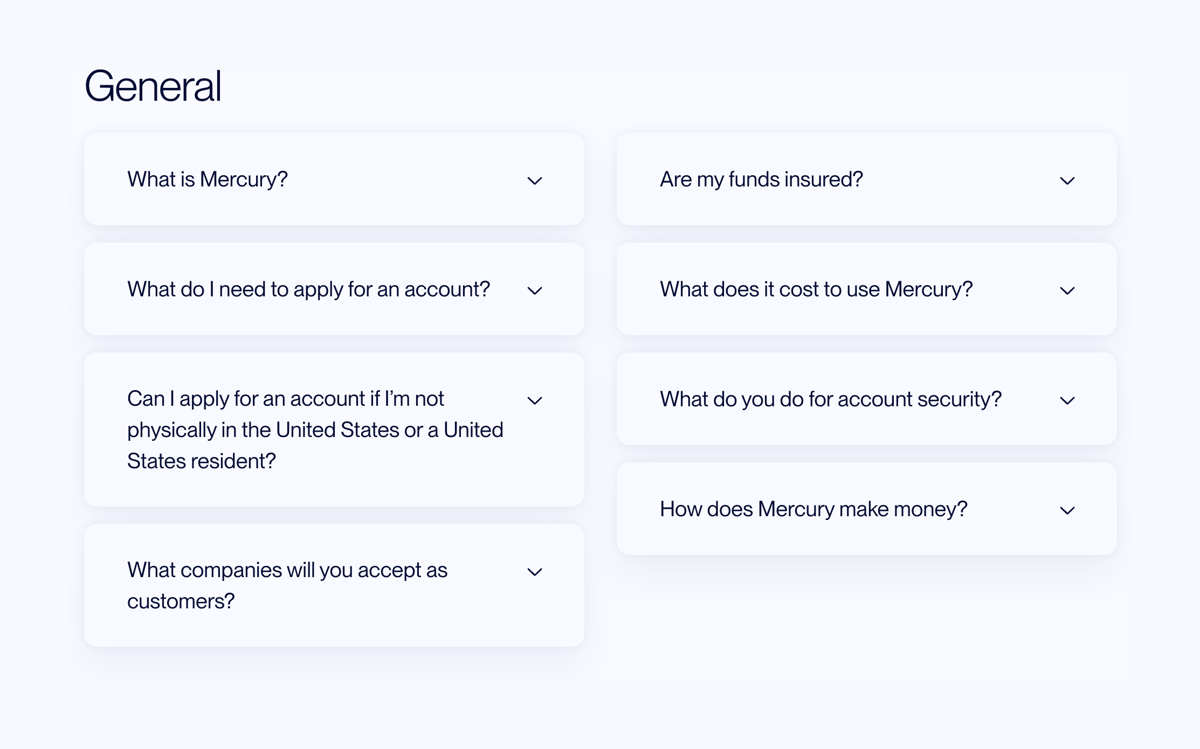Open the chevron on "What do I need to apply for an account?"
The image size is (1200, 749).
(x=535, y=290)
